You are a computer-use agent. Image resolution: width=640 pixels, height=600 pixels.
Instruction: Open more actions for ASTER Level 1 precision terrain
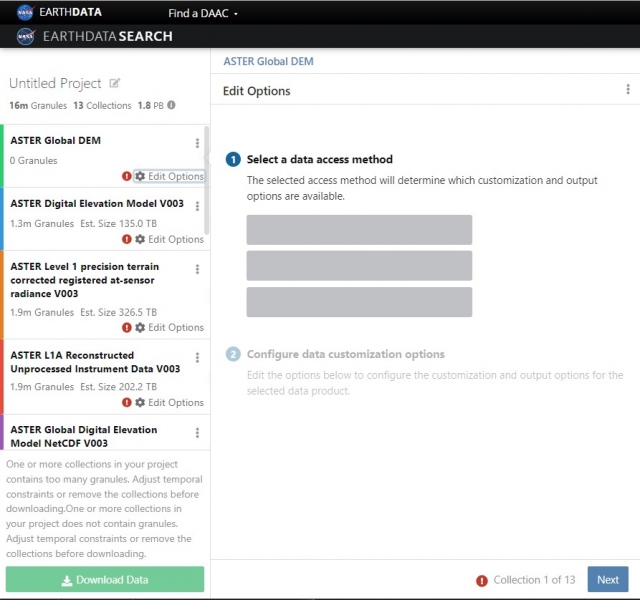tap(197, 269)
